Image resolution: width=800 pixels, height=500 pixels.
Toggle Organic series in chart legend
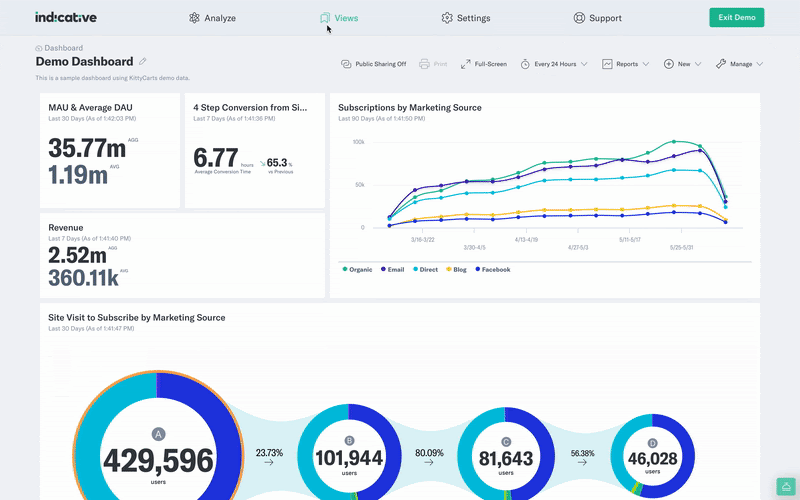pos(357,269)
